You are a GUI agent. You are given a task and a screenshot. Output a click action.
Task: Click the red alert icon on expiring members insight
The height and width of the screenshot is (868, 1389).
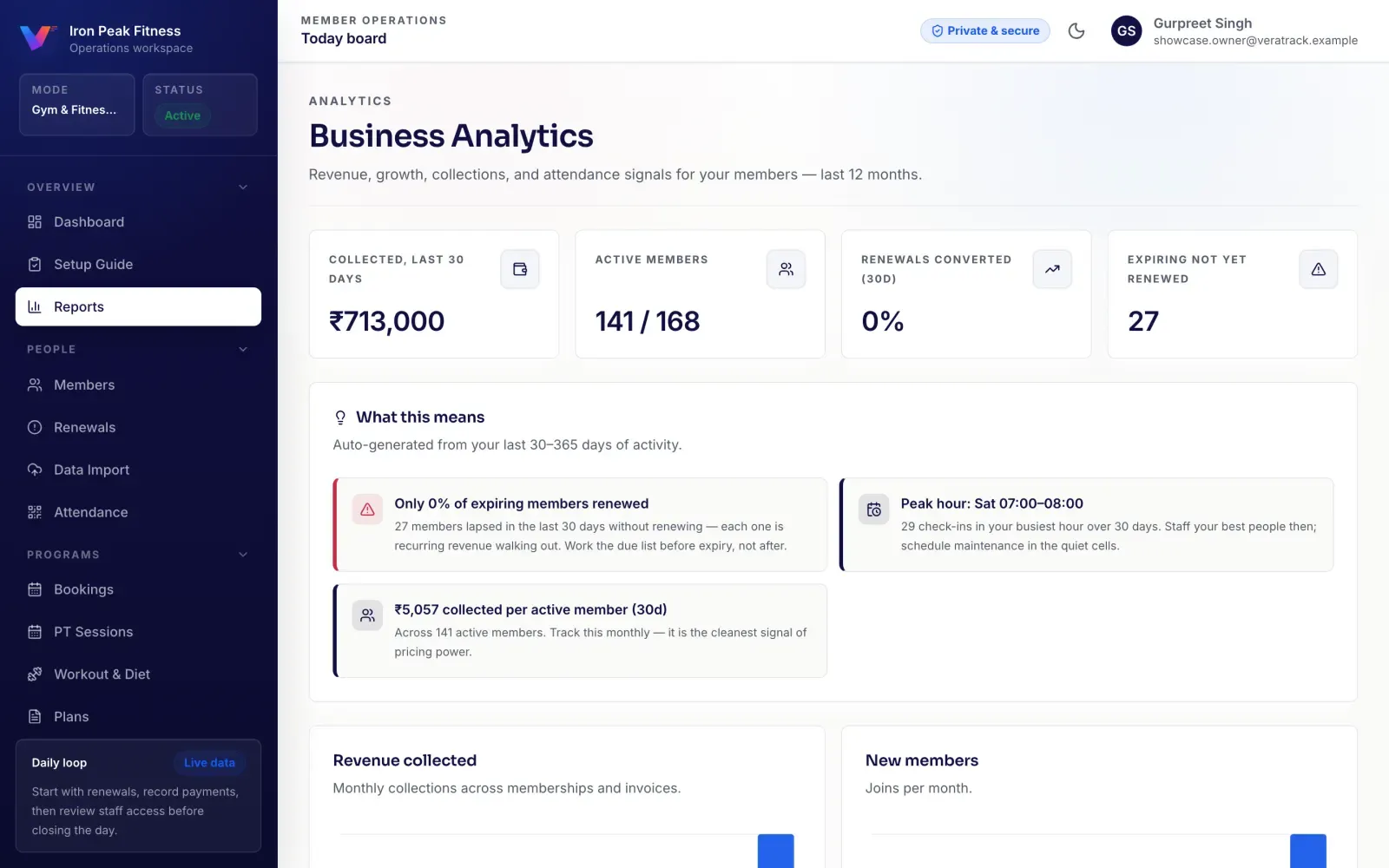[x=367, y=510]
